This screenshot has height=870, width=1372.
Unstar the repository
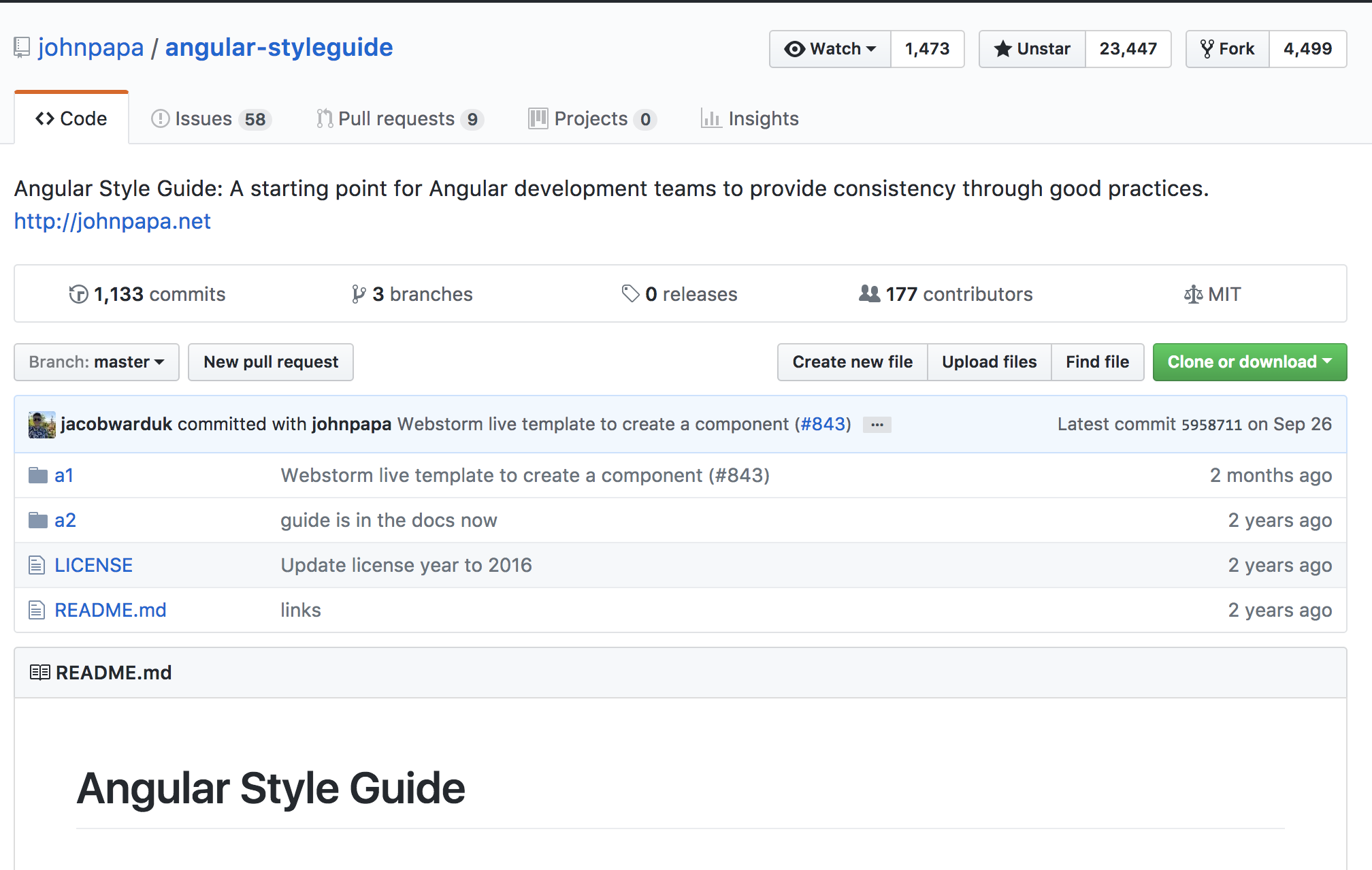(1032, 49)
